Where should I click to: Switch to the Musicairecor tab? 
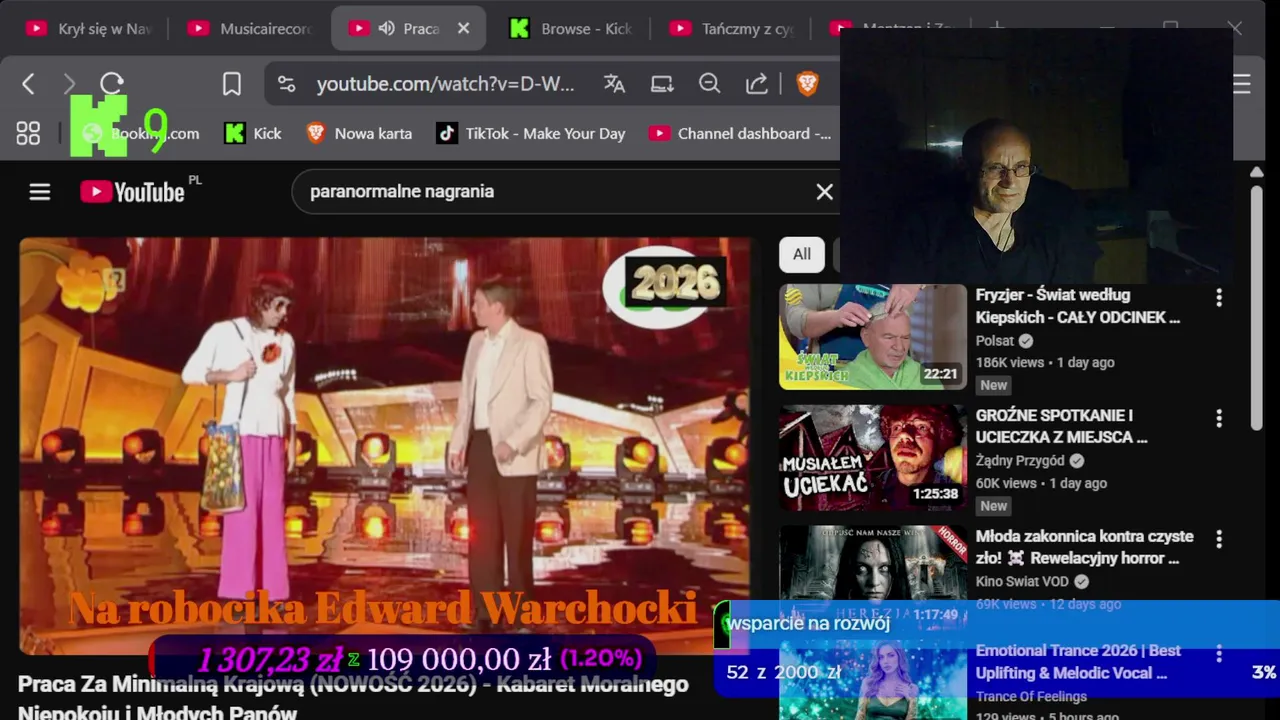(250, 28)
